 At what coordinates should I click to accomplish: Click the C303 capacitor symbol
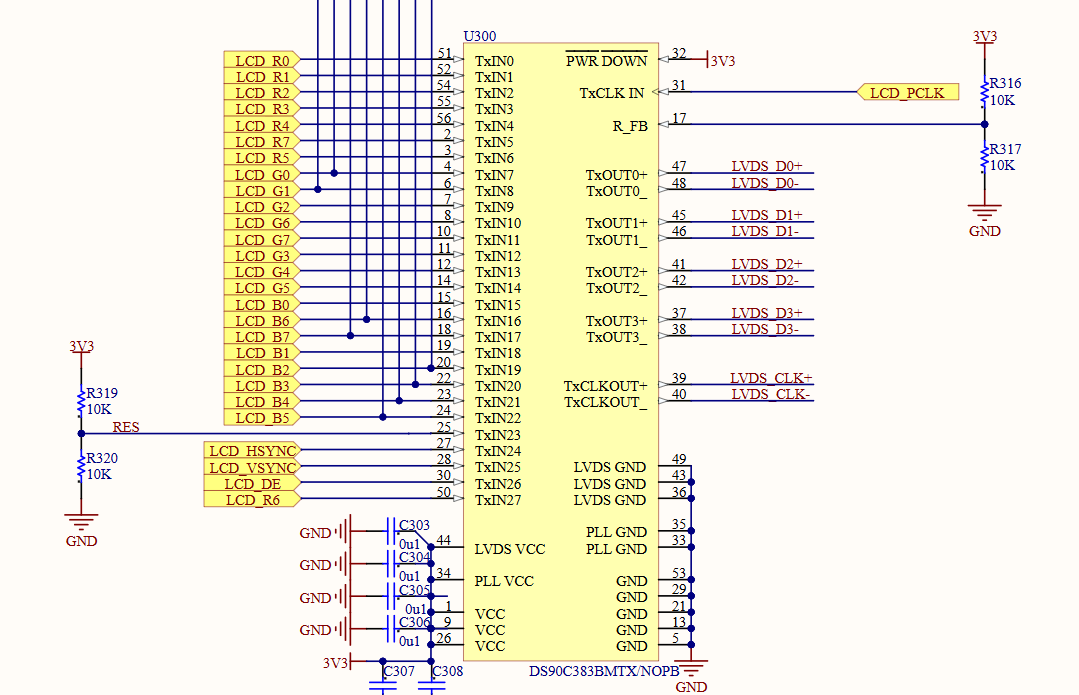pos(390,532)
